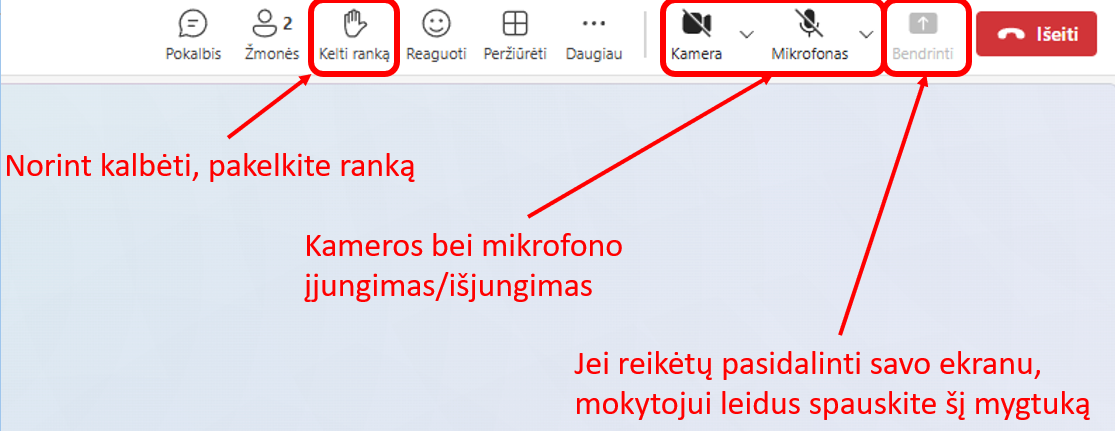The image size is (1115, 431).
Task: Raise hand with Kelti ranką
Action: tap(354, 36)
